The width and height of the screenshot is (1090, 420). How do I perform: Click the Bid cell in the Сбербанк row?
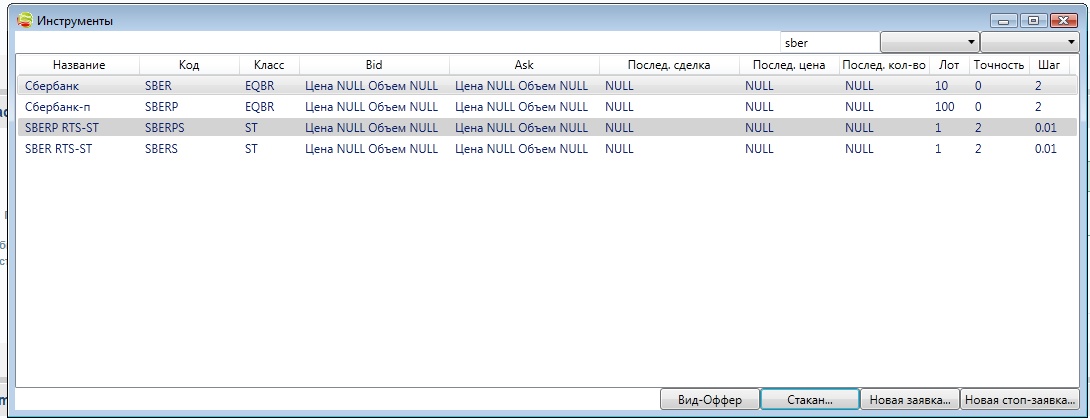point(371,86)
